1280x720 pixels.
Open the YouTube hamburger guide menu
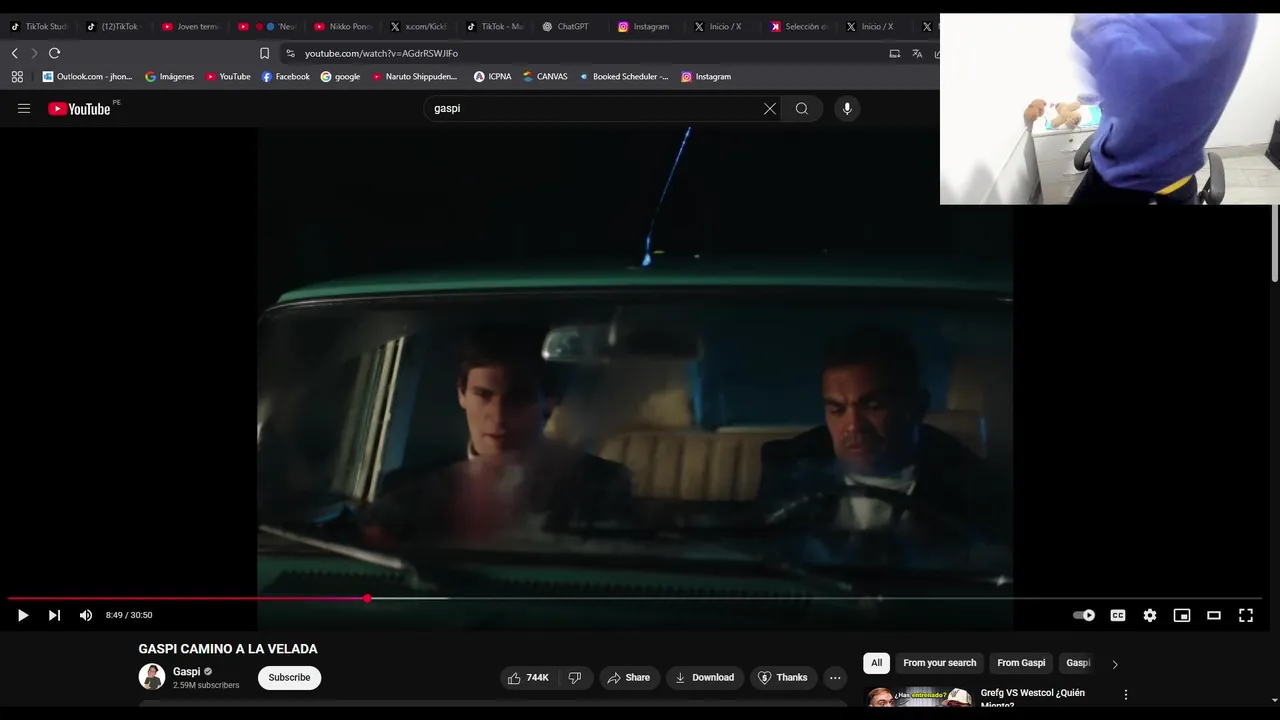[24, 109]
